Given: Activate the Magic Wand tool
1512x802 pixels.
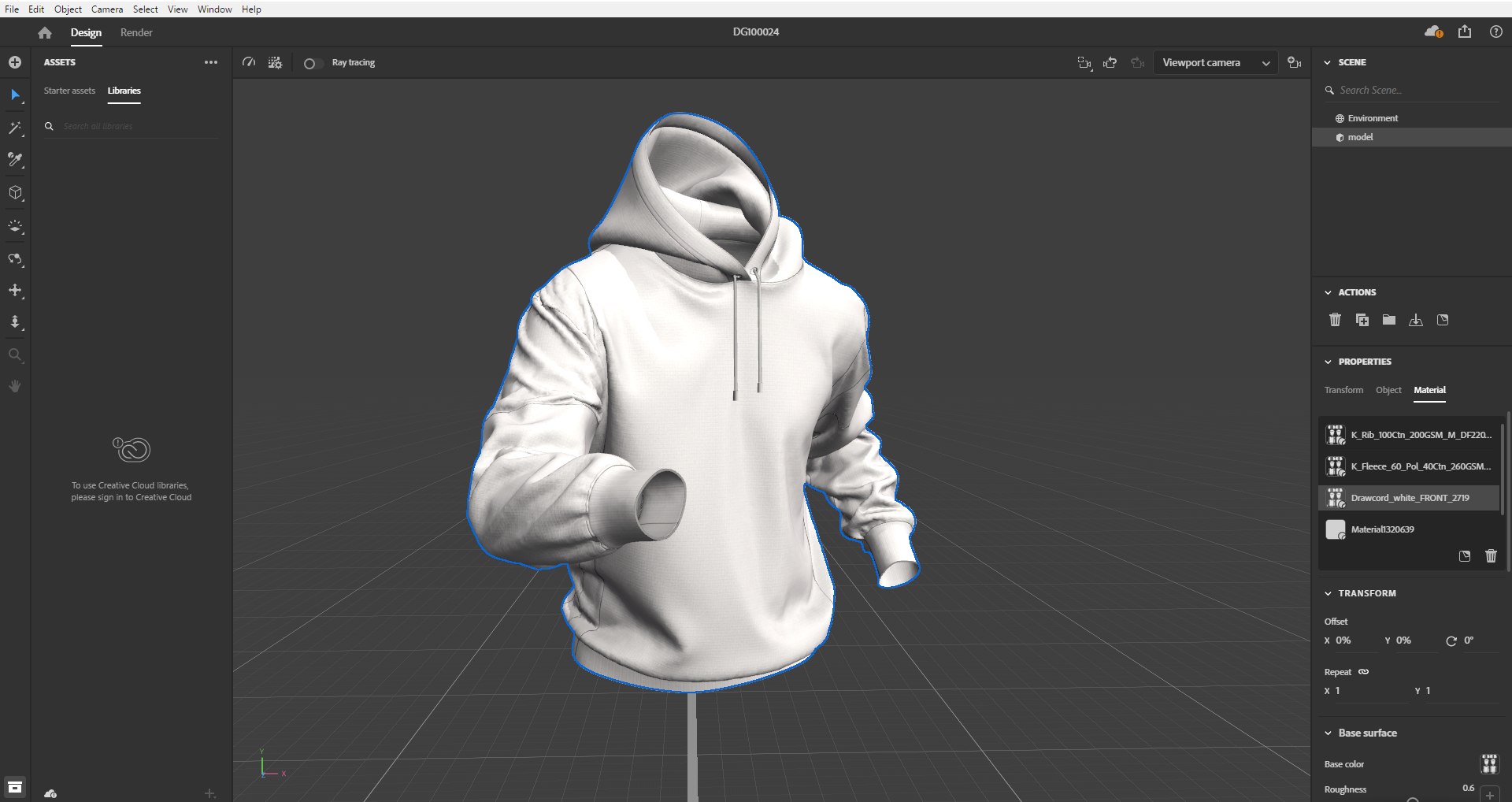Looking at the screenshot, I should click(15, 128).
